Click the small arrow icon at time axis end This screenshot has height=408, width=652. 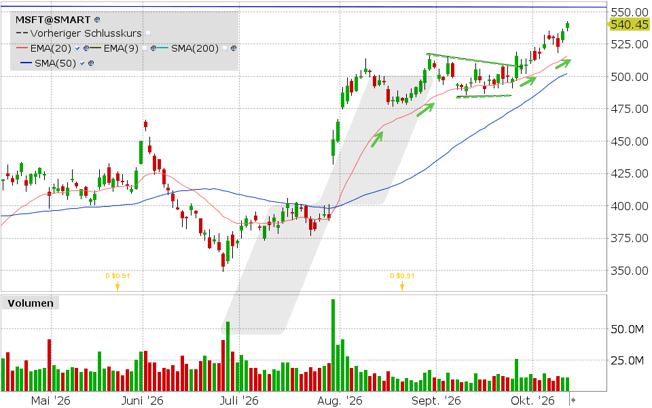click(x=573, y=401)
